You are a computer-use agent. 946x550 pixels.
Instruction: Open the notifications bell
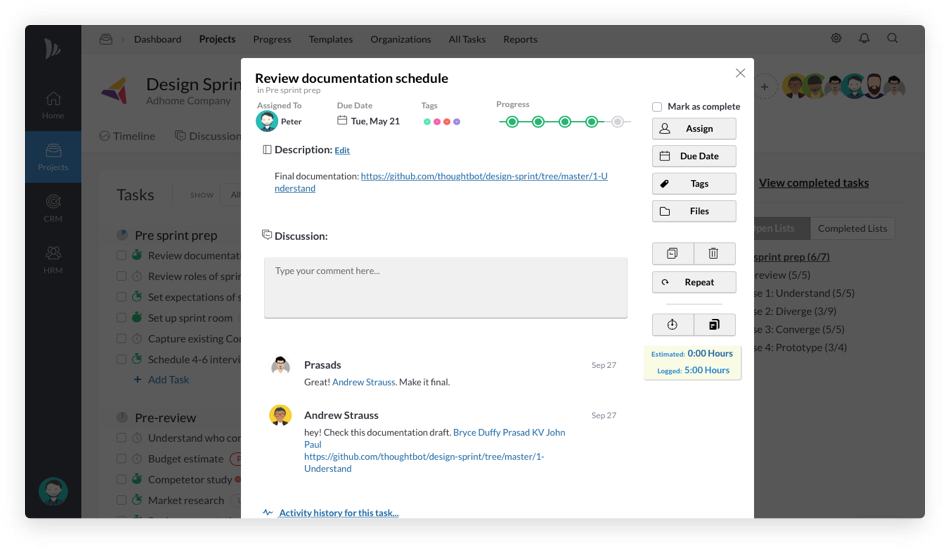(x=865, y=38)
